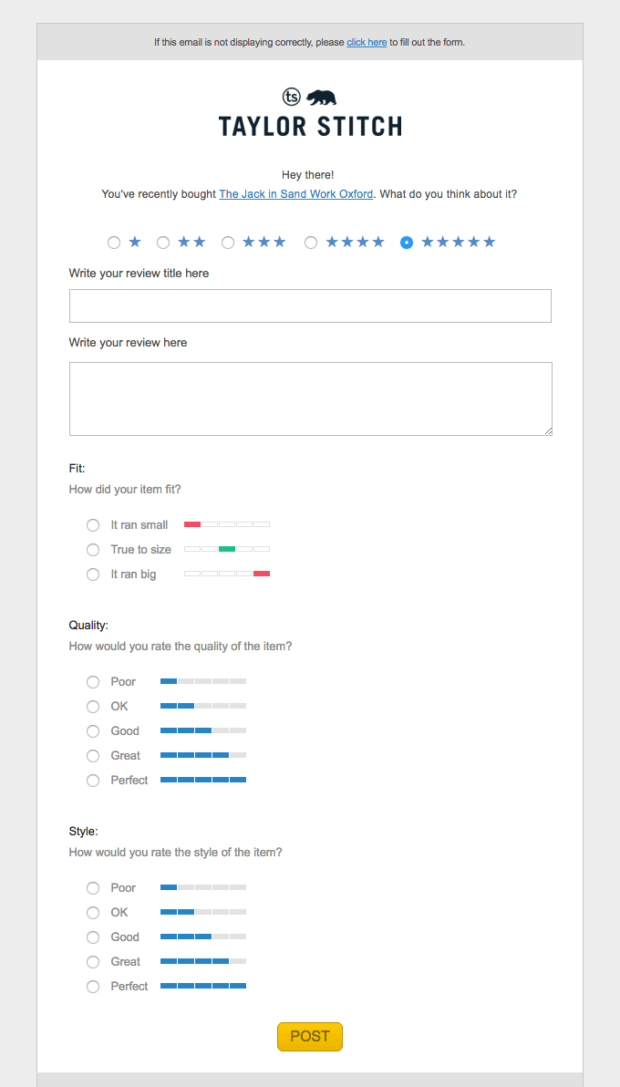Rate quality as Good

[93, 731]
